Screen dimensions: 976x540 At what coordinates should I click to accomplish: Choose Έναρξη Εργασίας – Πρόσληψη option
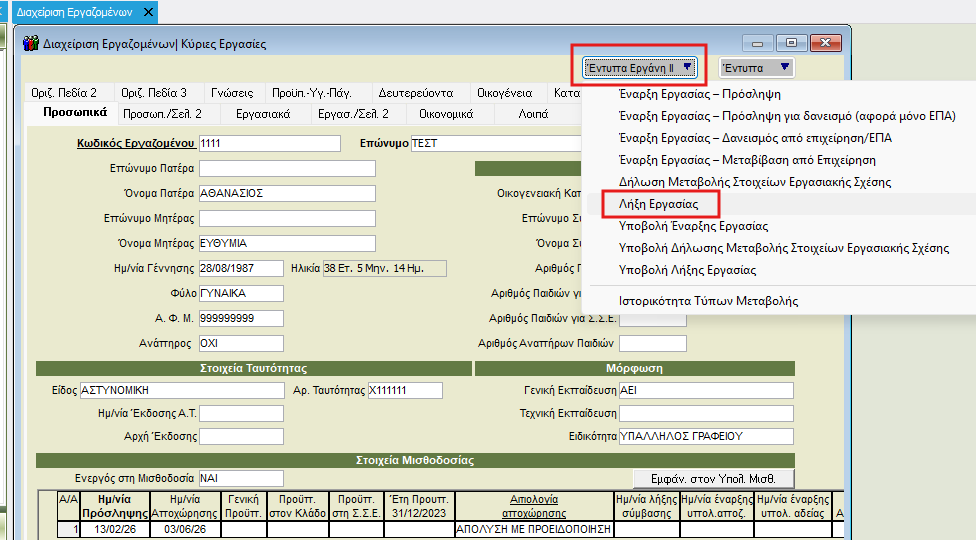click(699, 94)
